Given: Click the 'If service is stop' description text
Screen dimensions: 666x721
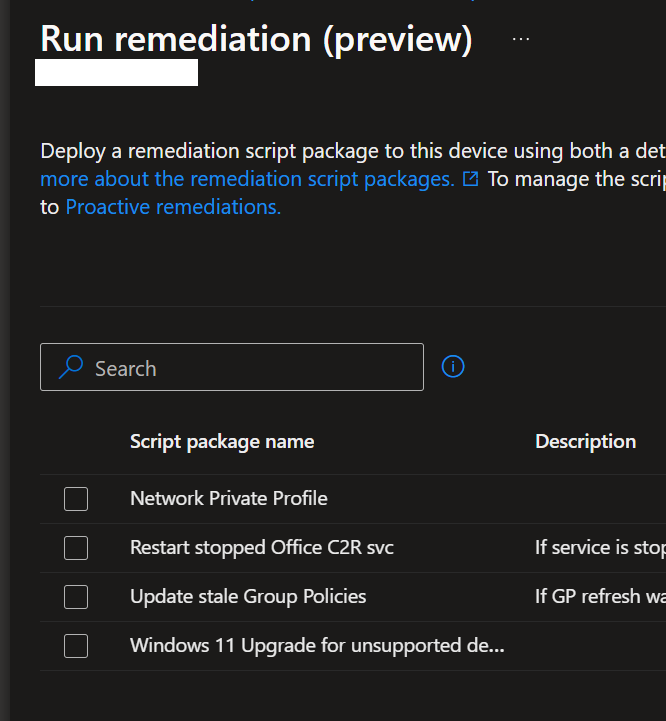Looking at the screenshot, I should 599,547.
